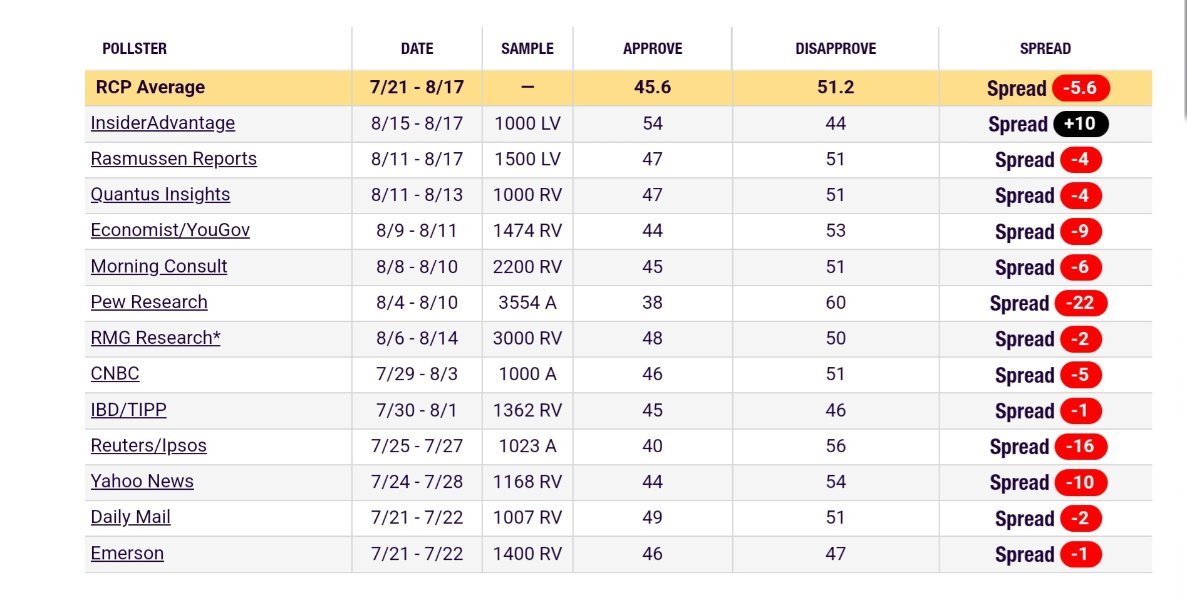Screen dimensions: 1187x600
Task: Click the RMG Research* link
Action: tap(155, 338)
